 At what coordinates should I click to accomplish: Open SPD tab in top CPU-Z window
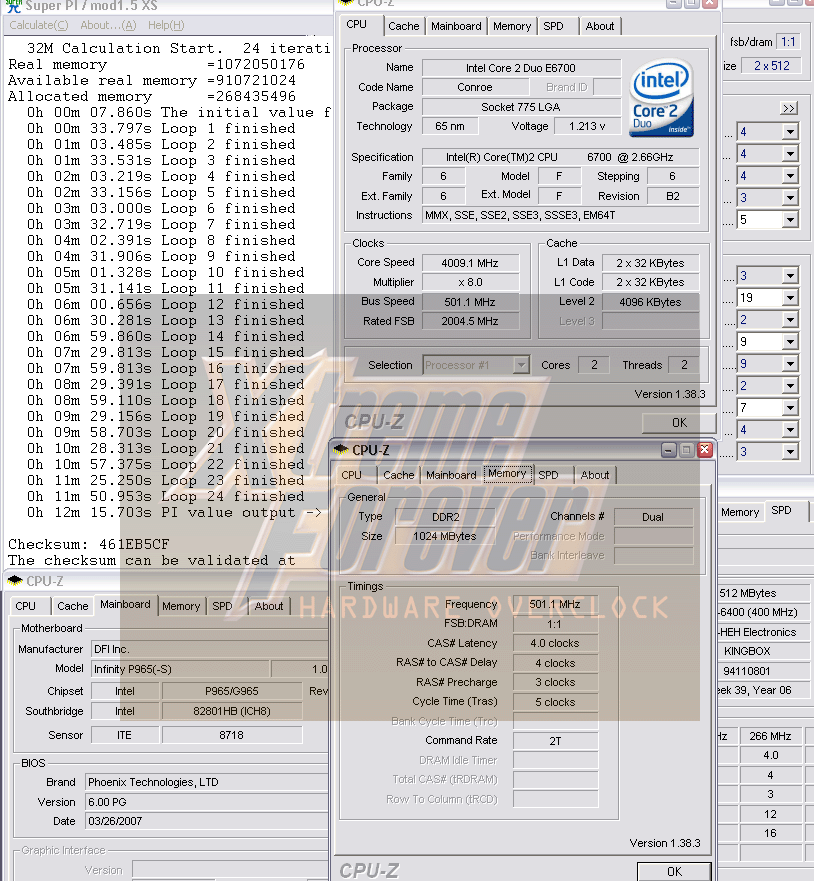[x=553, y=26]
